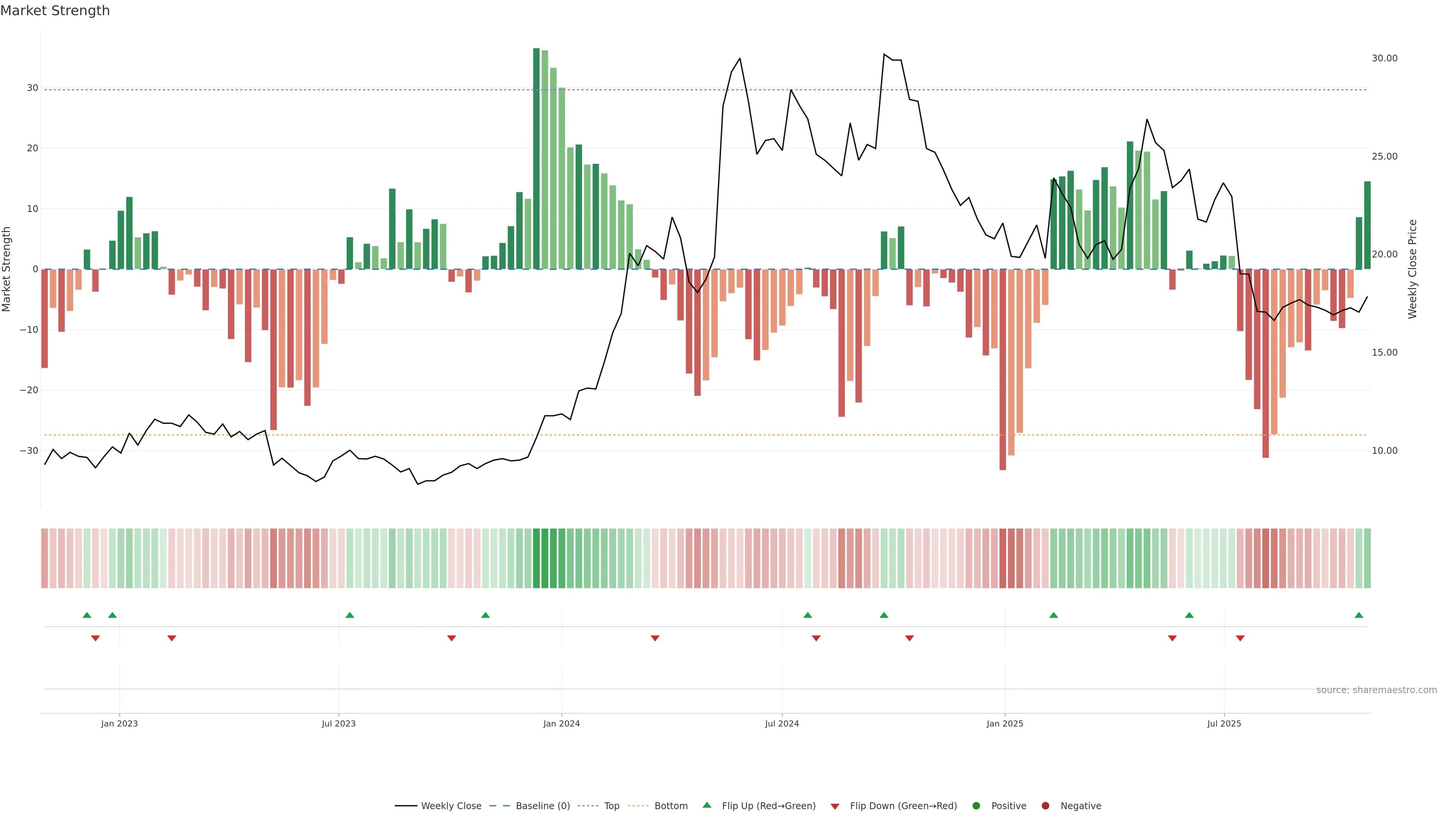Click the Weekly Close Price axis title

tap(1412, 269)
